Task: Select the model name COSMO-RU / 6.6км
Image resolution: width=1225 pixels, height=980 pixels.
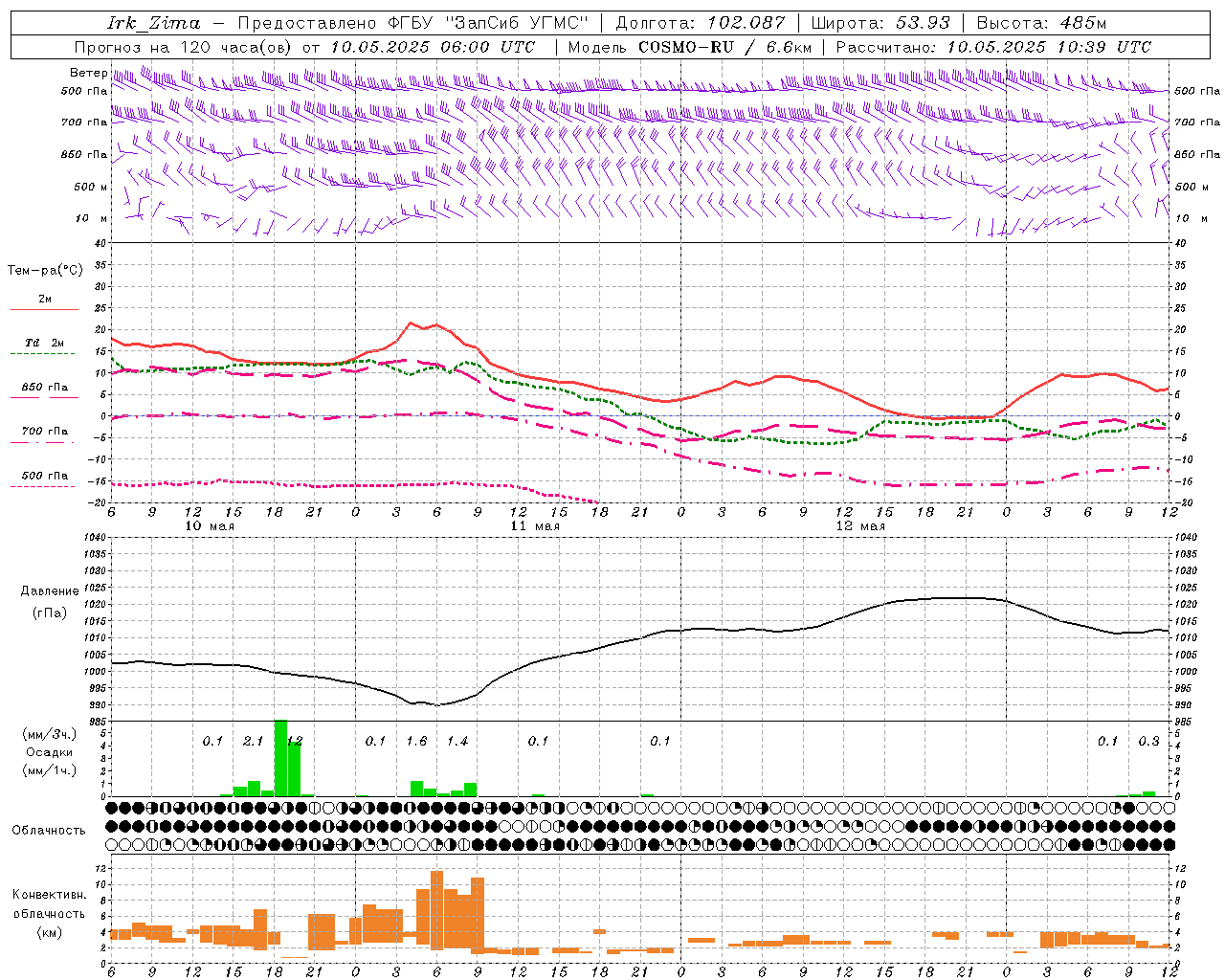Action: tap(724, 47)
